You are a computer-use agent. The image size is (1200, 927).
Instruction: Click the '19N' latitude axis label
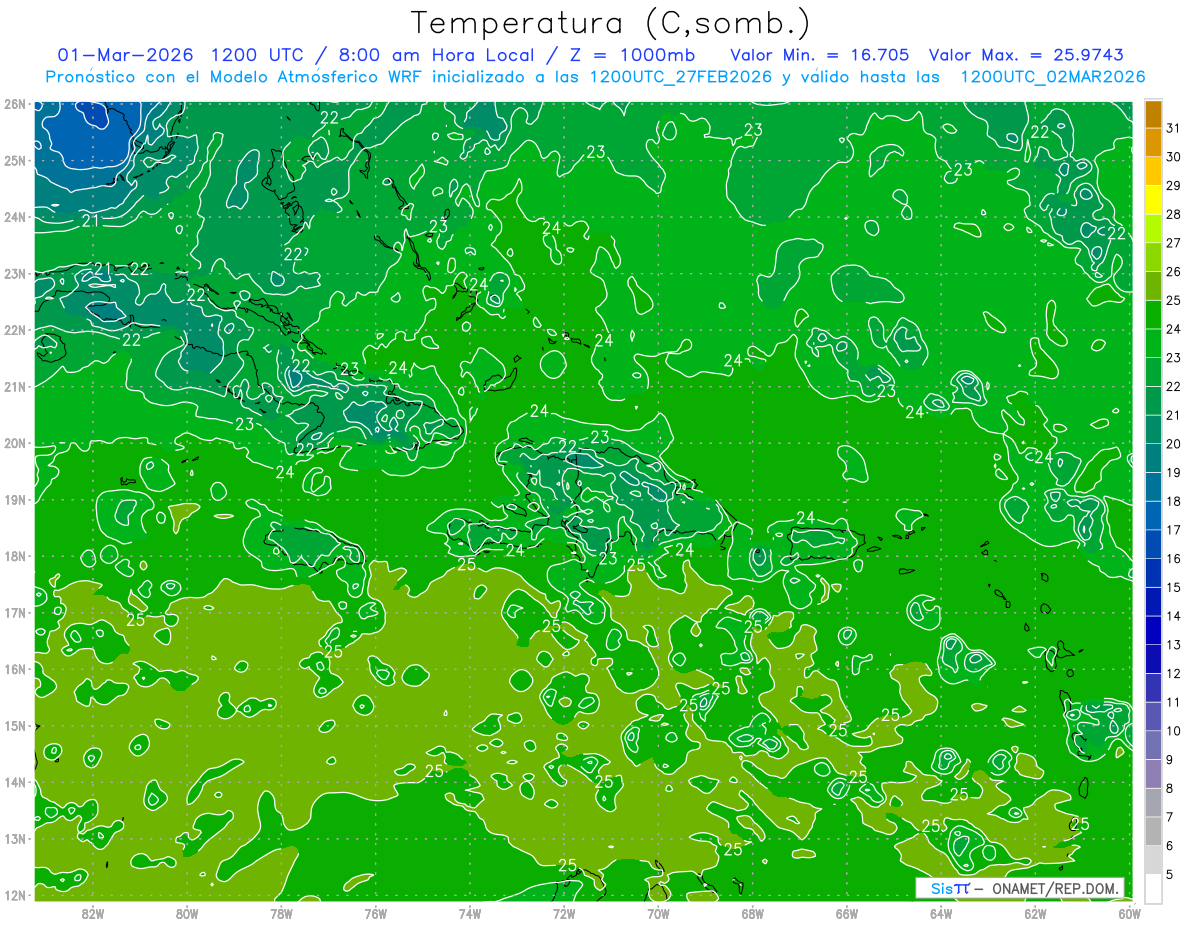[14, 499]
